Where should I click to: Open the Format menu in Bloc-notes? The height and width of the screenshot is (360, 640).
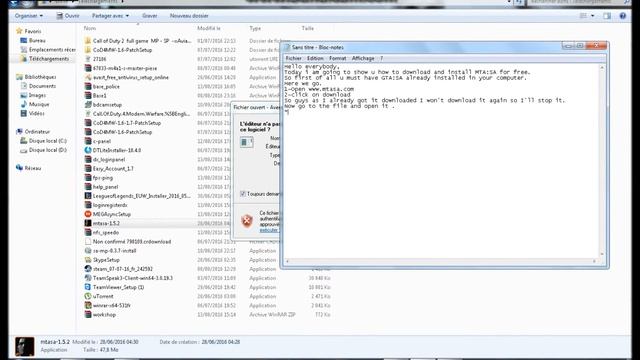click(x=338, y=58)
